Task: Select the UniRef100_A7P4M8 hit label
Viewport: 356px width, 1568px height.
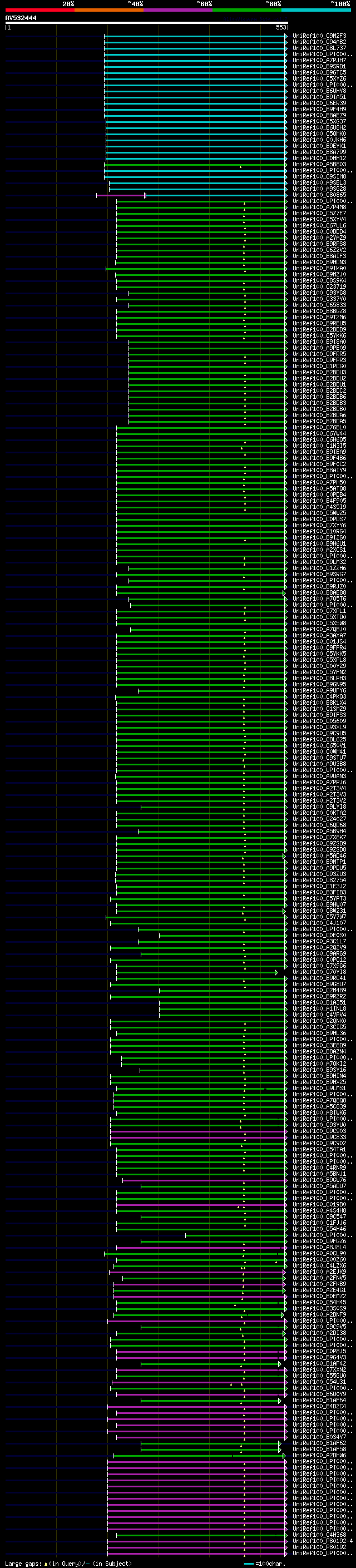Action: (319, 207)
